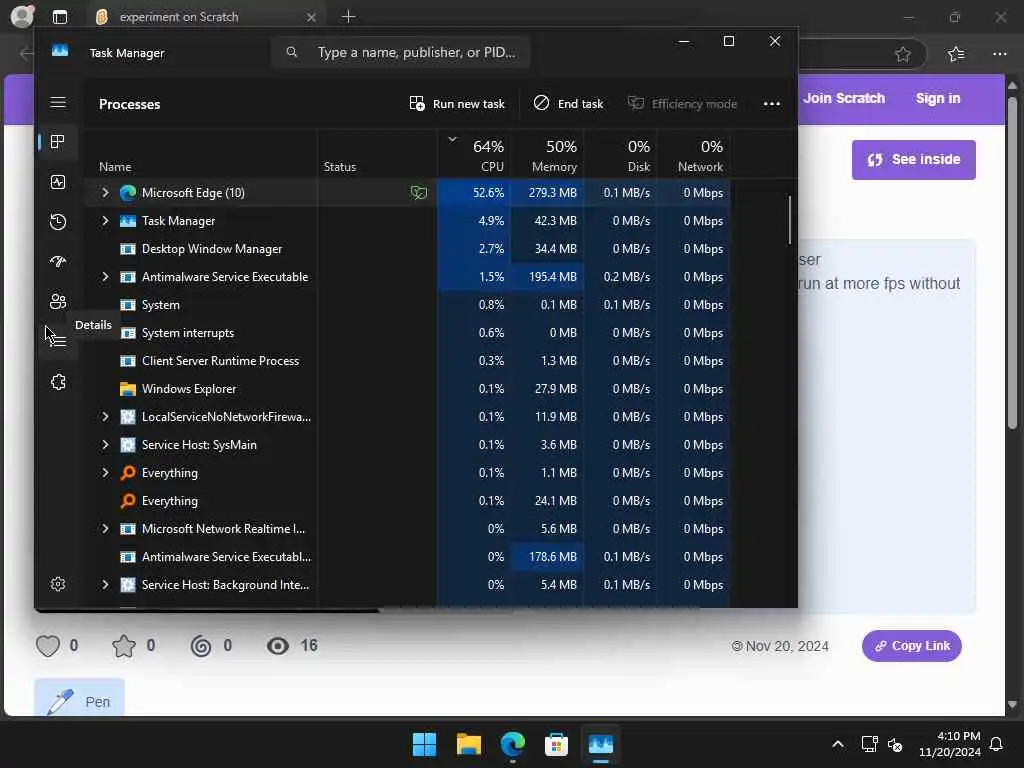Open more options ellipsis in Task Manager toolbar
Screen dimensions: 1024x768
[x=772, y=104]
